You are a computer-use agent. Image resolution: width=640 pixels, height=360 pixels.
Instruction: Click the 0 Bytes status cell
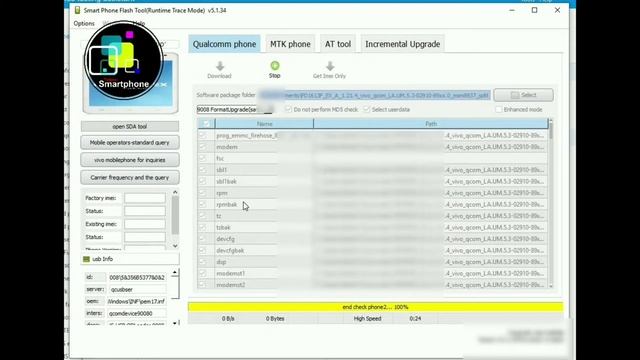(275, 318)
